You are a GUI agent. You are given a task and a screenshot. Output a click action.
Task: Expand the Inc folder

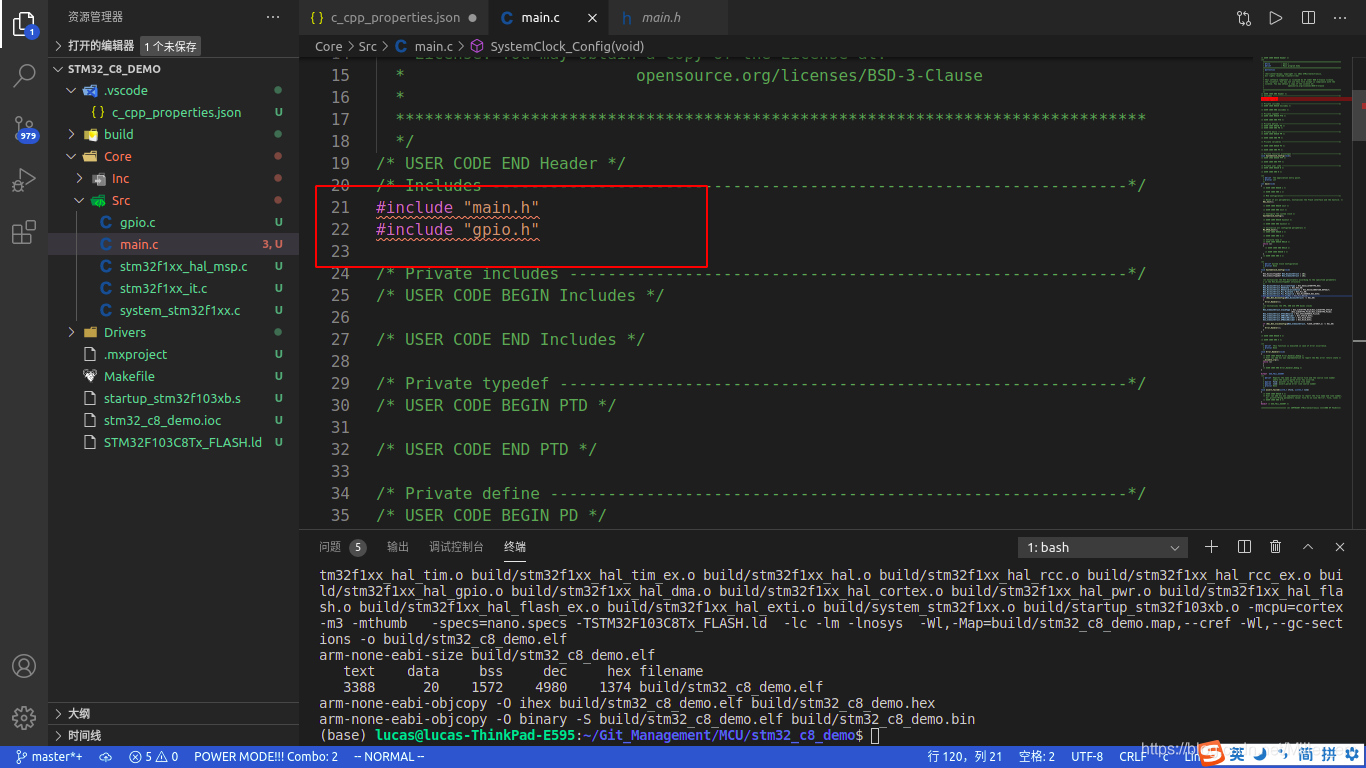point(173,178)
